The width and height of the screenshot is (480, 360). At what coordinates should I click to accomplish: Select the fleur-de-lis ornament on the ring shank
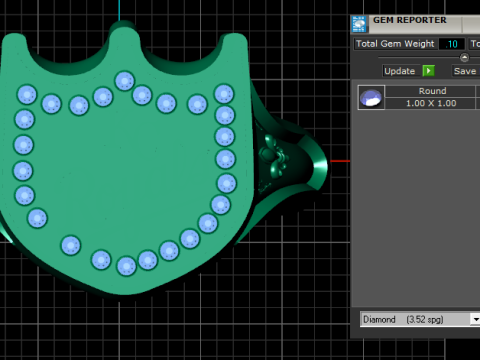point(274,156)
